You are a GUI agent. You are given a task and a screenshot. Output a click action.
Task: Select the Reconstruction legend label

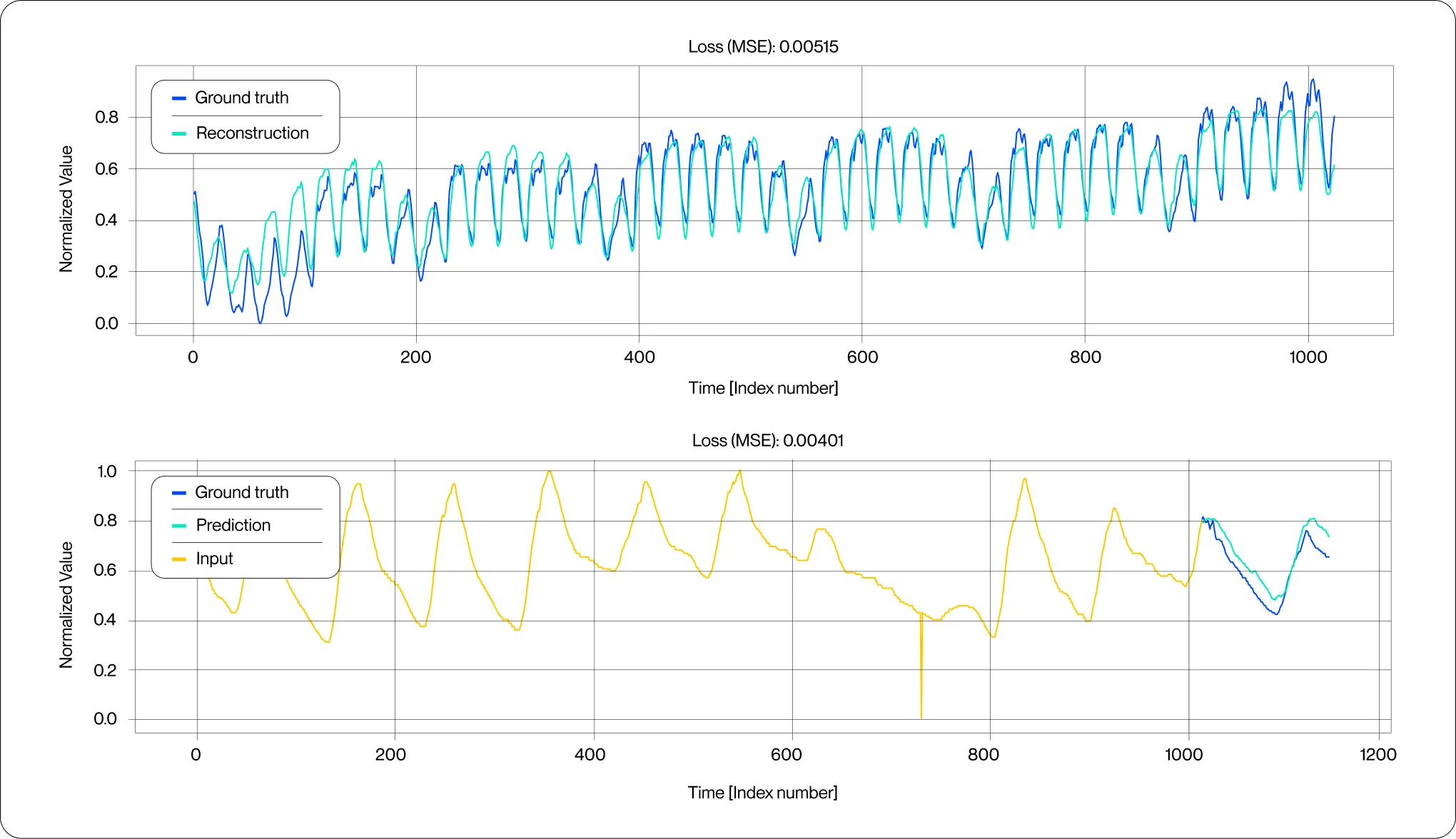point(252,133)
